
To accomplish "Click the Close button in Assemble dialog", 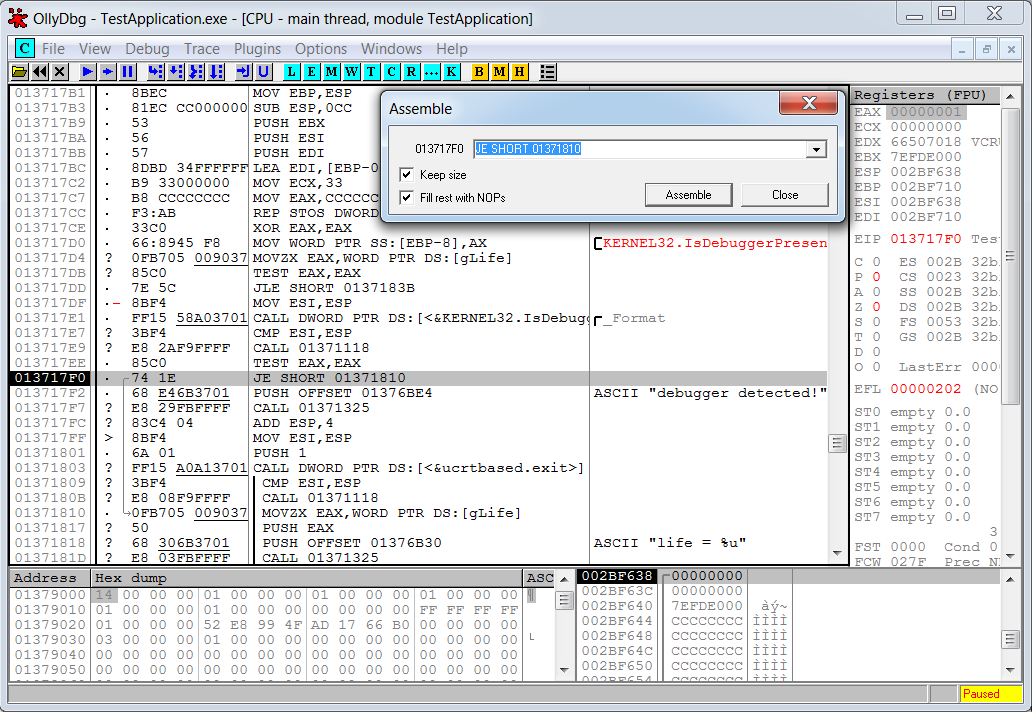I will 785,195.
